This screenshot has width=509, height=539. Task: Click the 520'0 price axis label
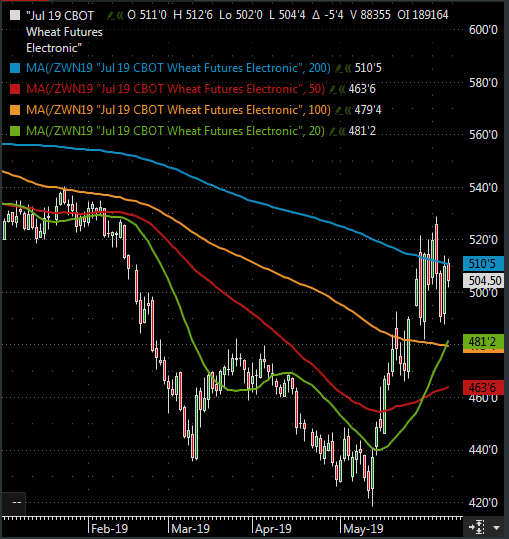483,240
